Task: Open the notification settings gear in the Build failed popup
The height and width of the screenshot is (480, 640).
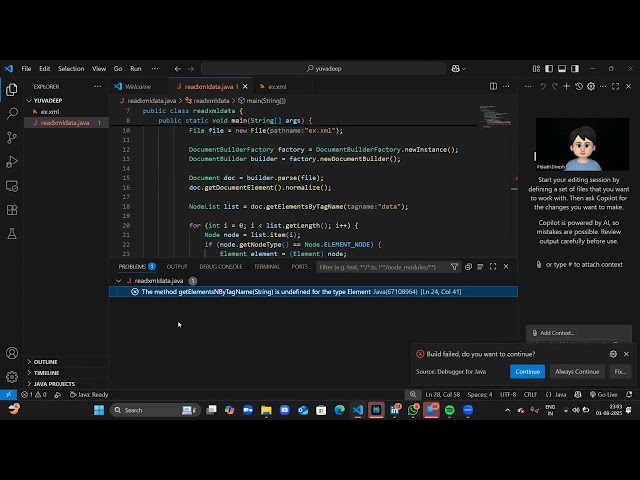Action: tap(613, 354)
